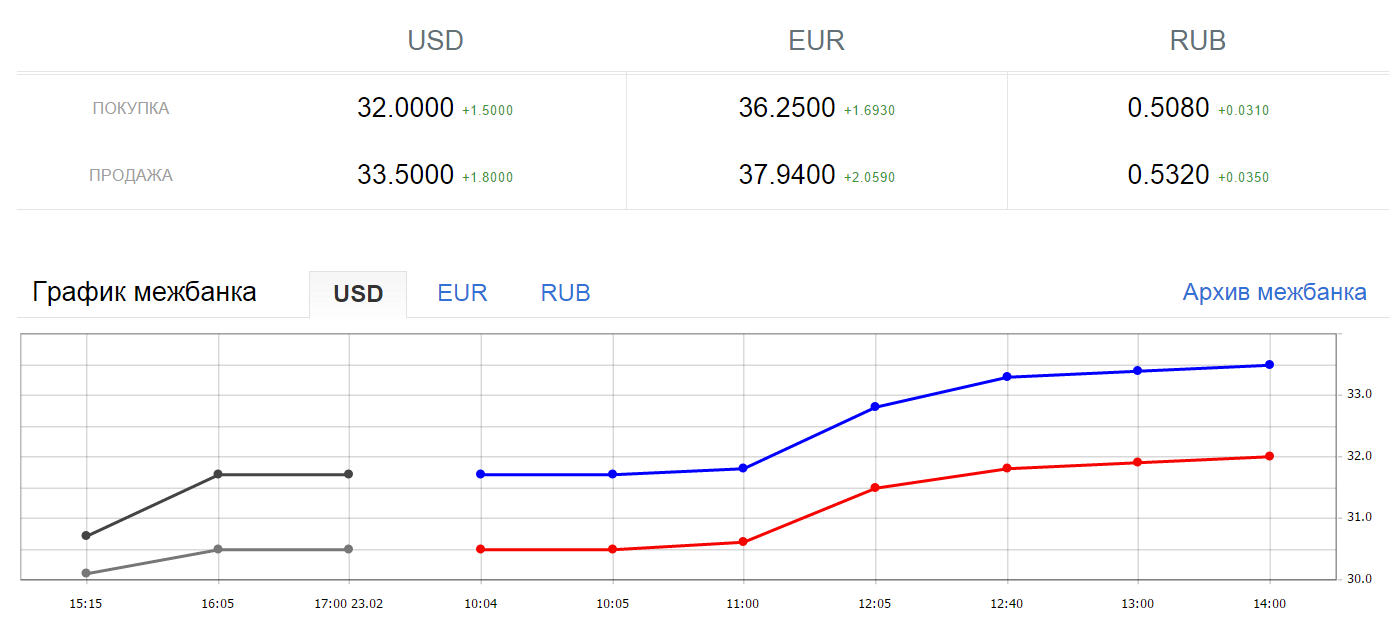Image resolution: width=1399 pixels, height=620 pixels.
Task: Click the dark gray point at 16:05
Action: (218, 474)
